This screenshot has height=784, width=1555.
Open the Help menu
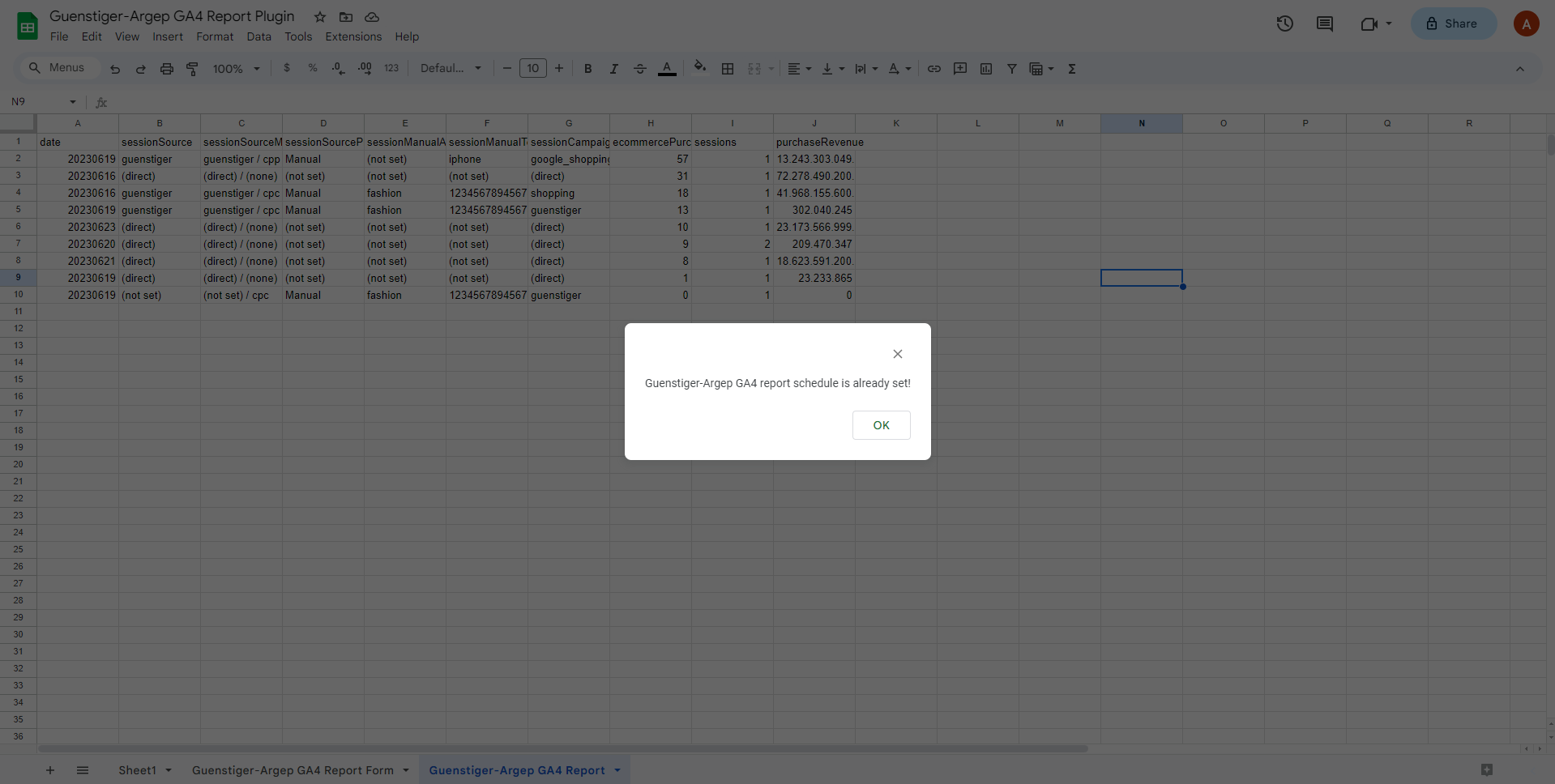click(x=407, y=36)
